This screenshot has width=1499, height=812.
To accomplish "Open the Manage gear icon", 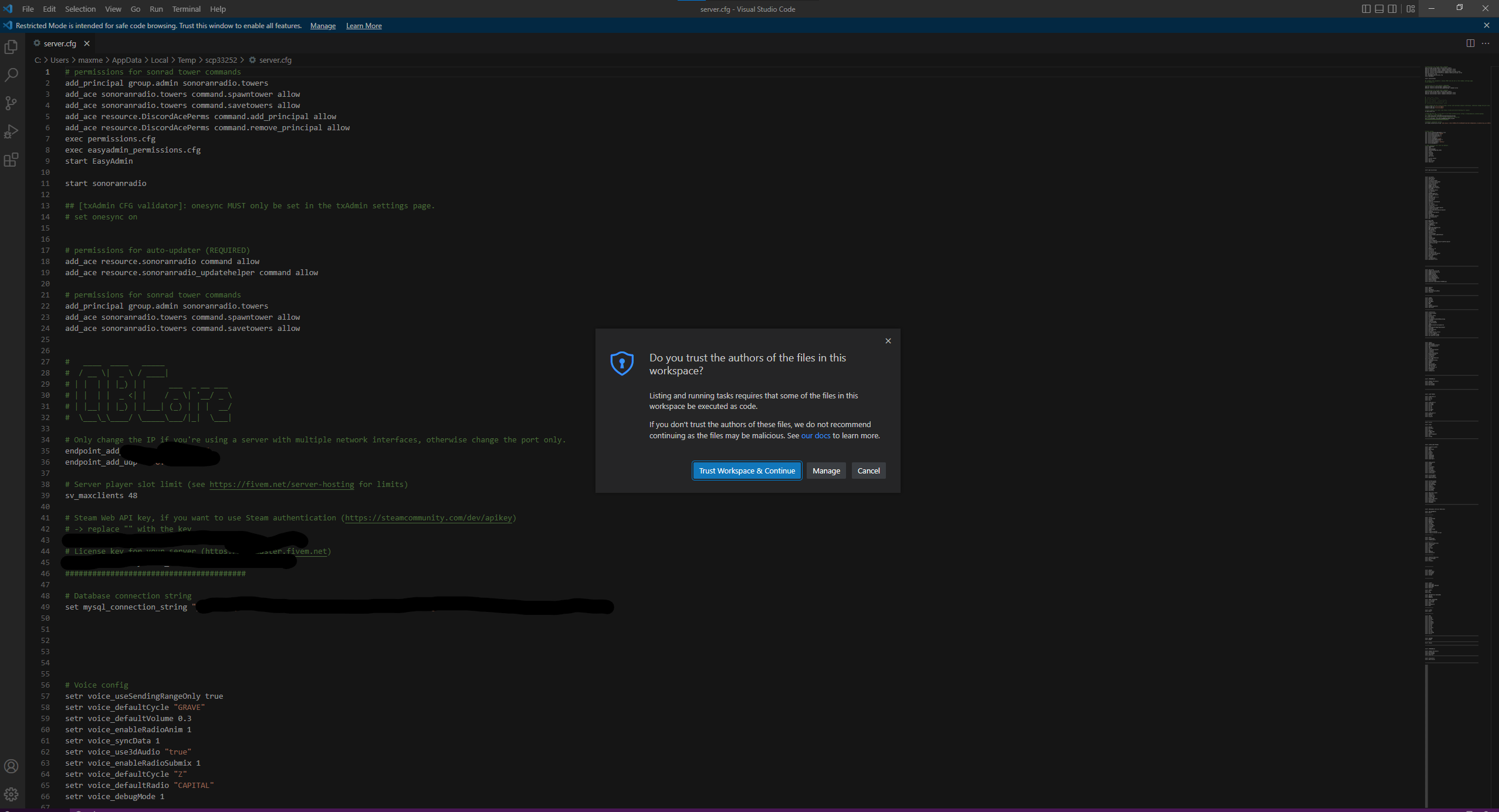I will pyautogui.click(x=11, y=794).
